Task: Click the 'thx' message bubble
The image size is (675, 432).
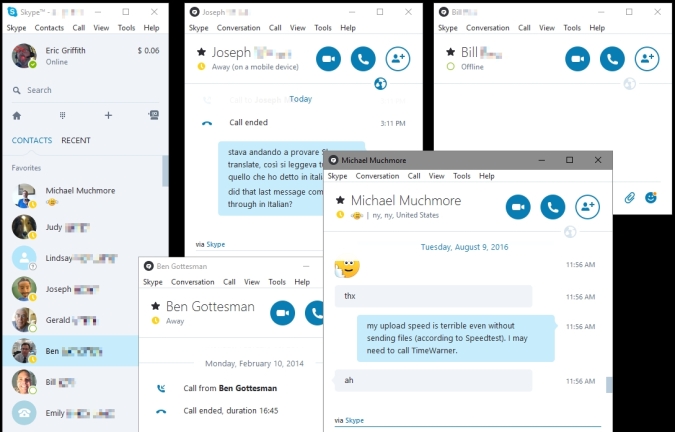Action: 433,296
